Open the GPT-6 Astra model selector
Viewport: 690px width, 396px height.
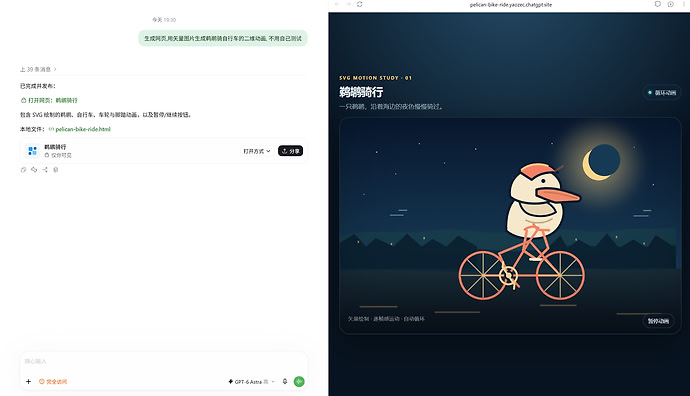pyautogui.click(x=251, y=381)
